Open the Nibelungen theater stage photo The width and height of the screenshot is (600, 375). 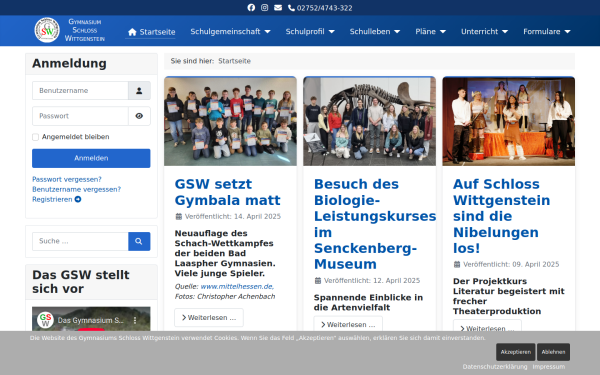tap(509, 122)
